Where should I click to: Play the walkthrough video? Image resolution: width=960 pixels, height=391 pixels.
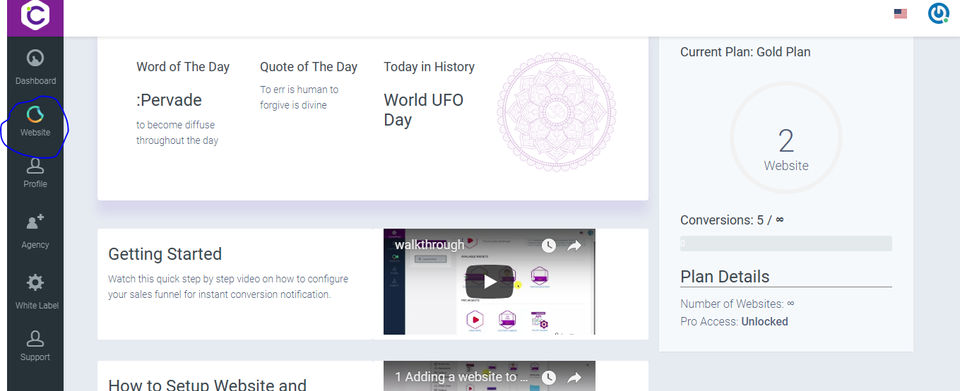coord(489,281)
